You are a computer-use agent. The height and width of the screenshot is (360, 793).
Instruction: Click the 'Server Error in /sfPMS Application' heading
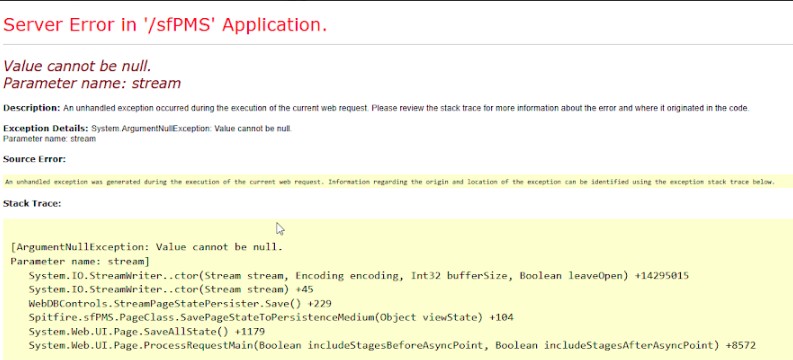pyautogui.click(x=165, y=25)
